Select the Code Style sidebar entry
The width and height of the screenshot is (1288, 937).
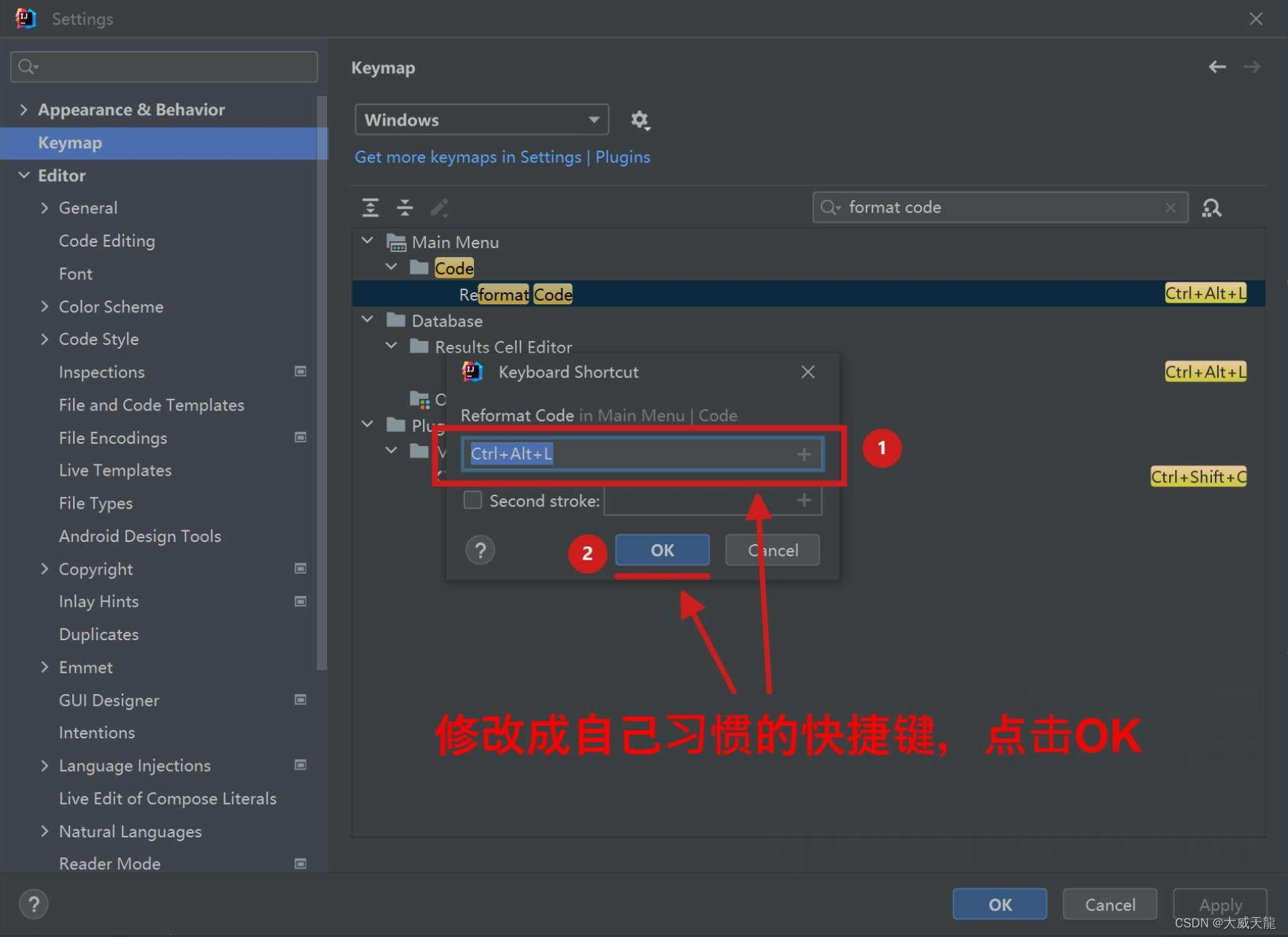[98, 339]
